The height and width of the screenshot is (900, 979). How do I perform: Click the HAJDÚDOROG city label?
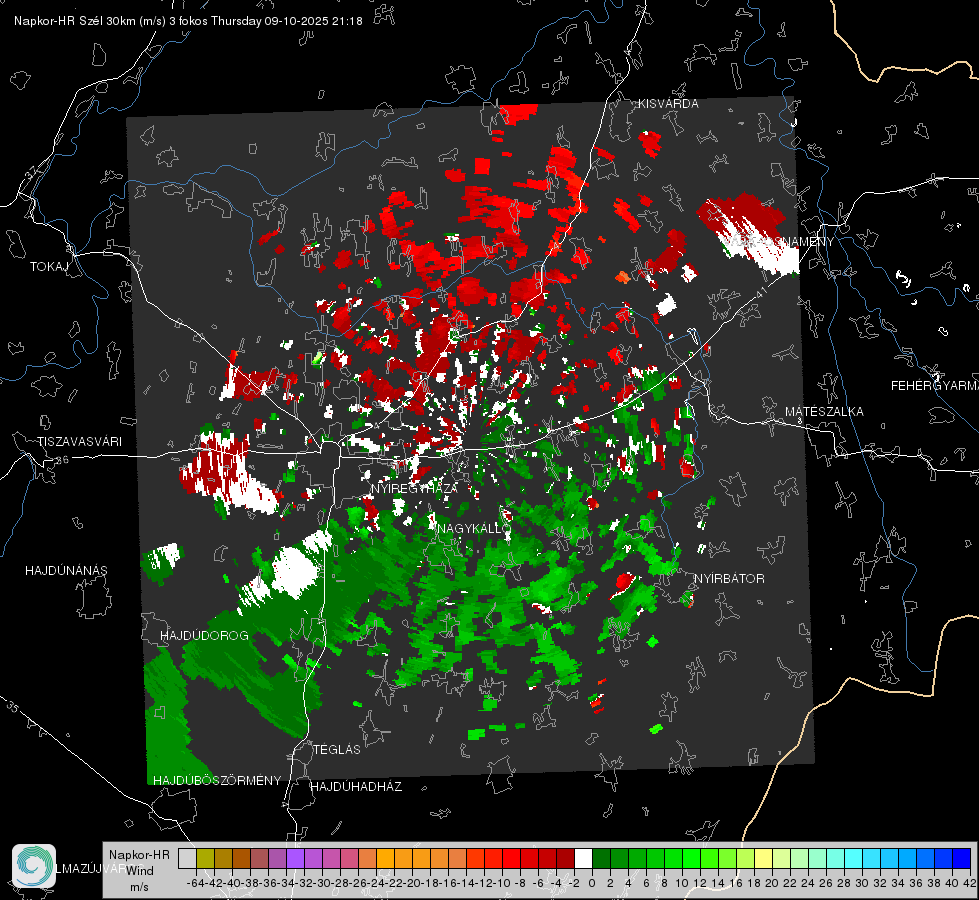click(204, 636)
